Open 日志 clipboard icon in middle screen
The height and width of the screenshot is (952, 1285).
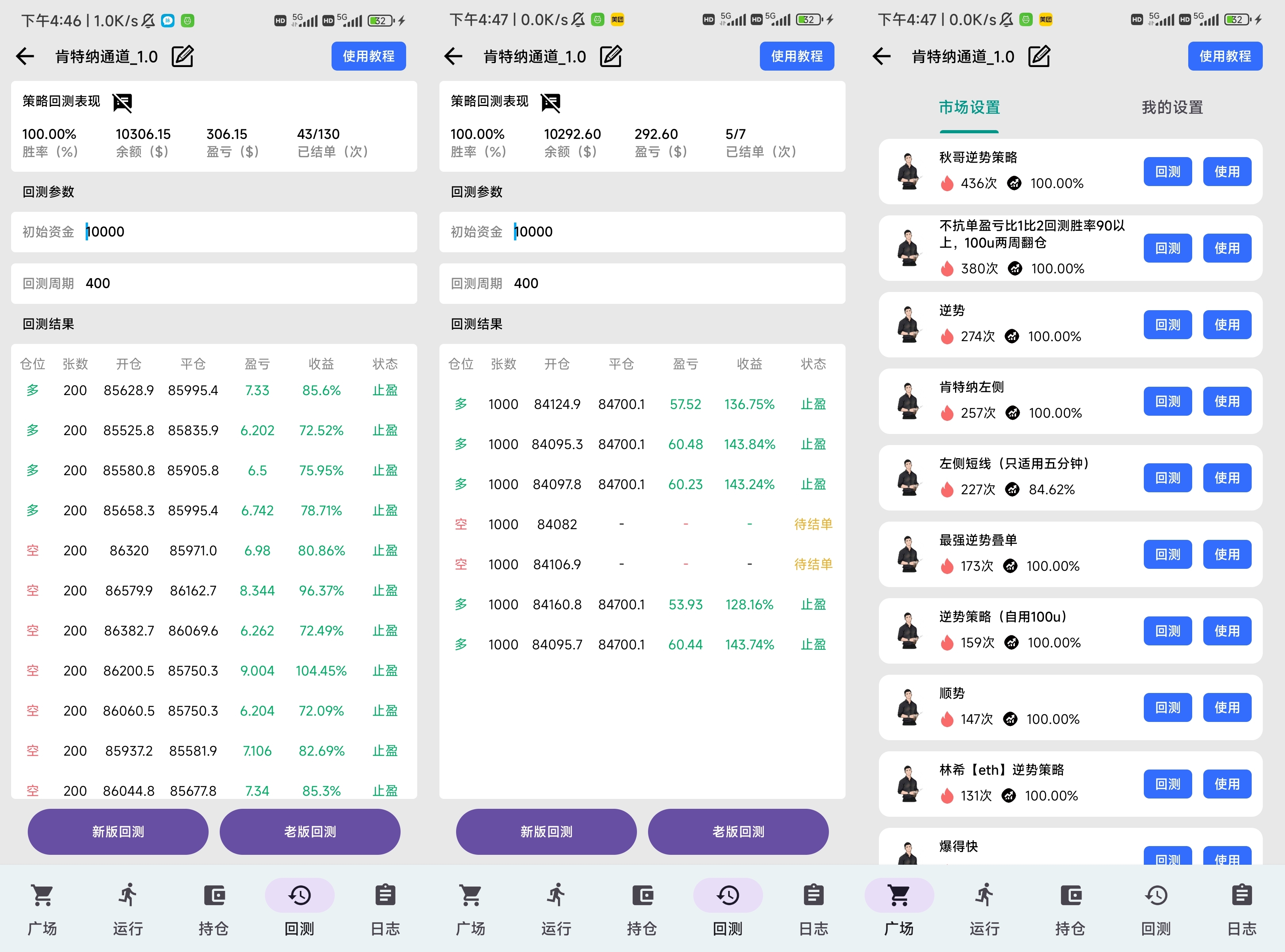(x=813, y=895)
